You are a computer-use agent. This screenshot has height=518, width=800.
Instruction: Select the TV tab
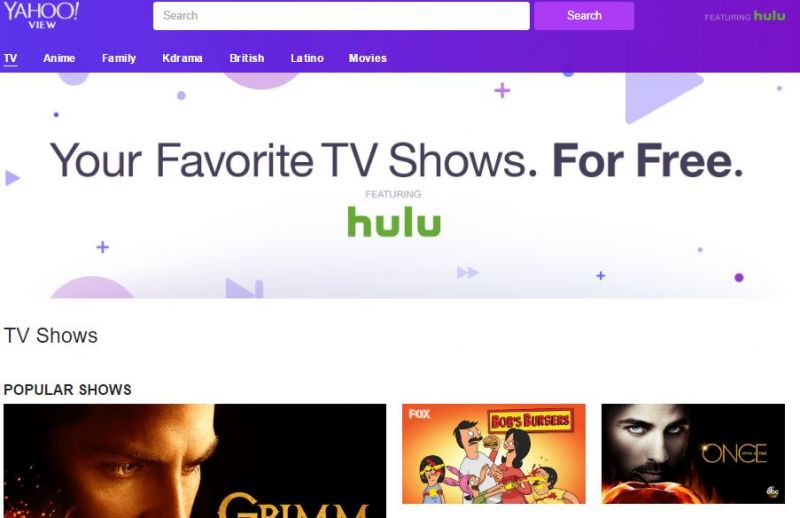pos(10,58)
